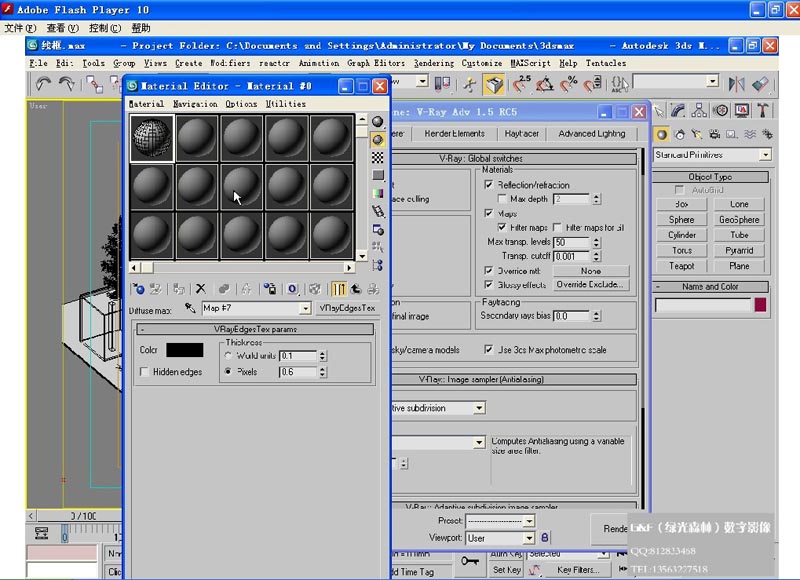Open the Standard Primitives dropdown
Image resolution: width=800 pixels, height=580 pixels.
(765, 155)
